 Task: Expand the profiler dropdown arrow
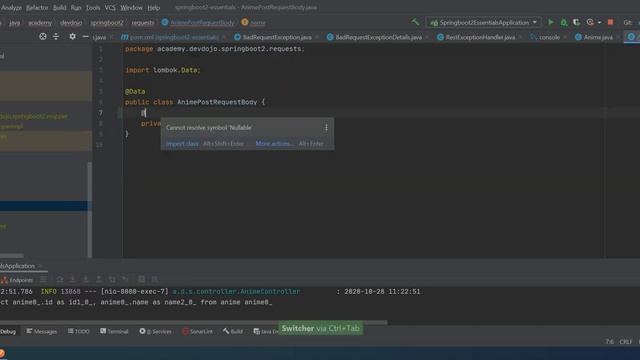(599, 23)
